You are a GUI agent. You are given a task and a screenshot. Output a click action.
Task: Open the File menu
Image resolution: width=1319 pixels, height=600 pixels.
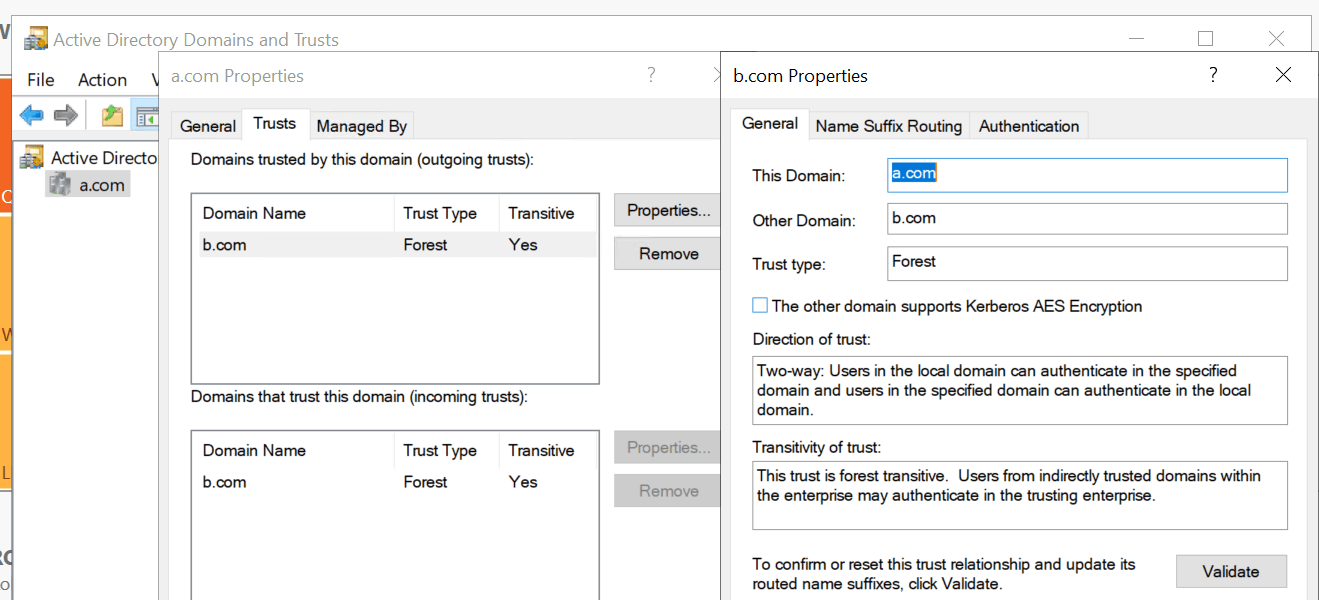click(x=41, y=80)
